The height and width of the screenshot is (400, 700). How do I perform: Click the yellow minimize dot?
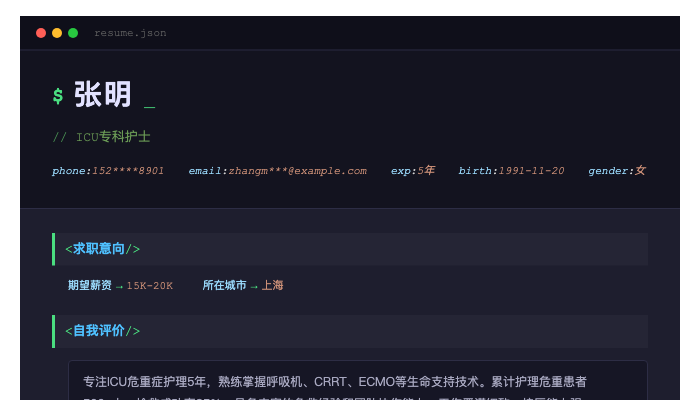pos(57,33)
